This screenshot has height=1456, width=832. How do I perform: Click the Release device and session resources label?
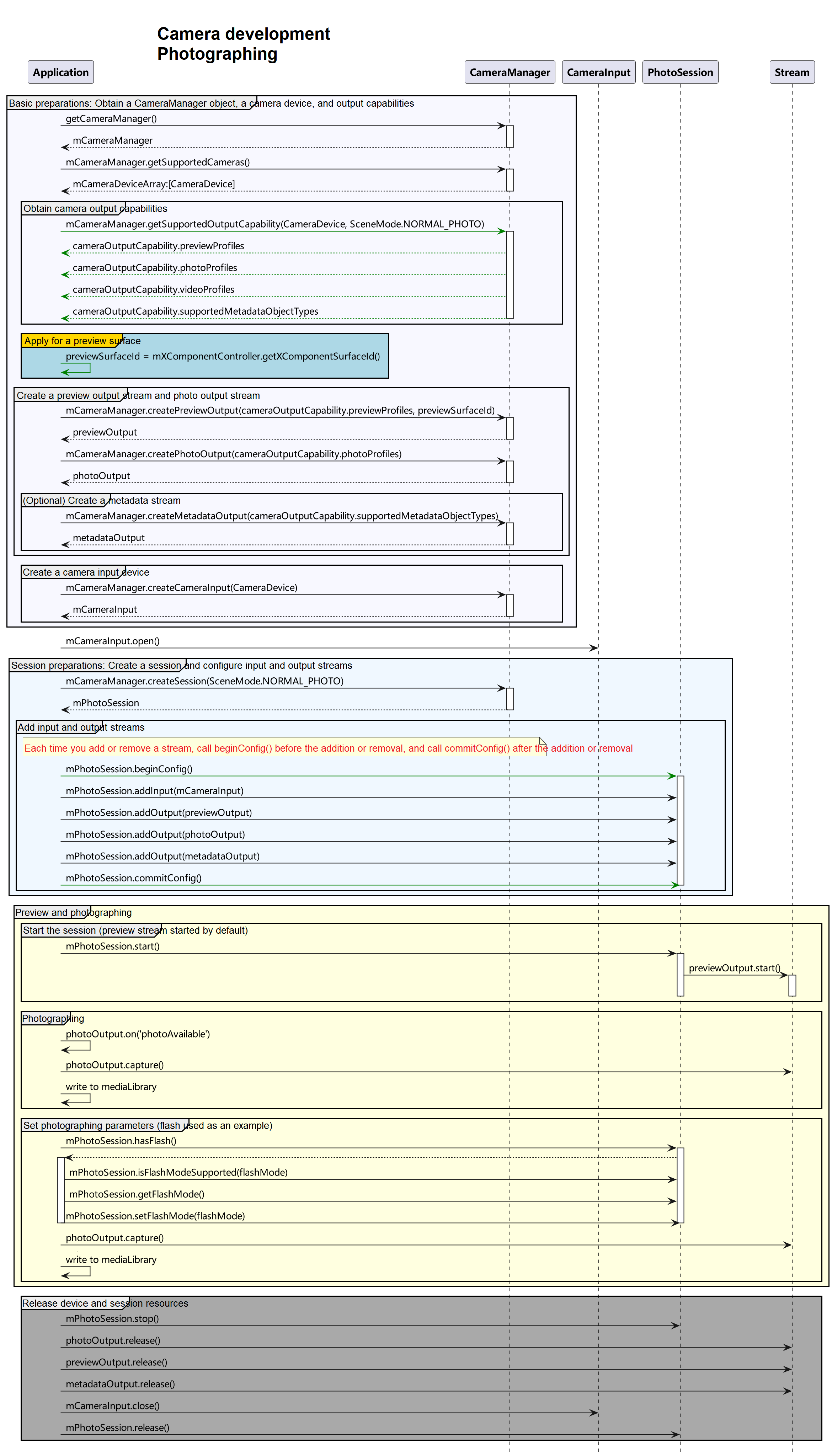point(105,1303)
